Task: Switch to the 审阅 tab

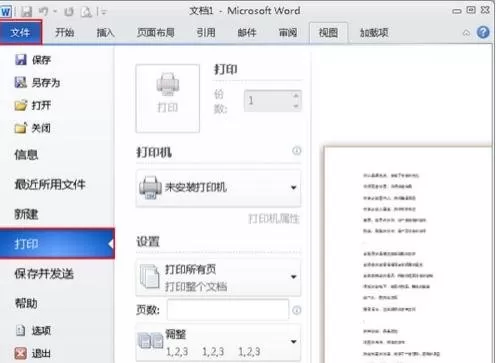Action: coord(288,32)
